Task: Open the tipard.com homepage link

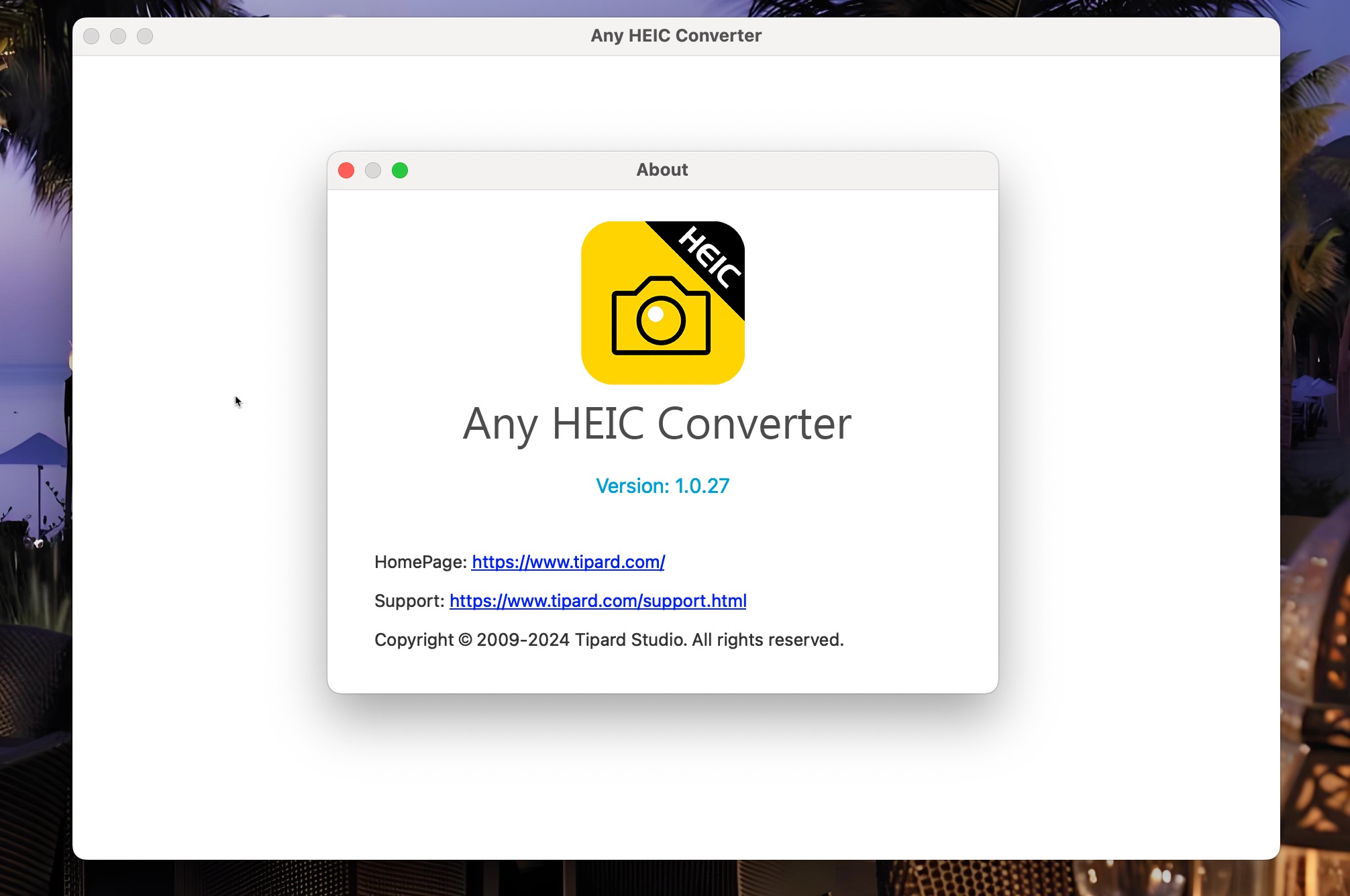Action: [568, 562]
